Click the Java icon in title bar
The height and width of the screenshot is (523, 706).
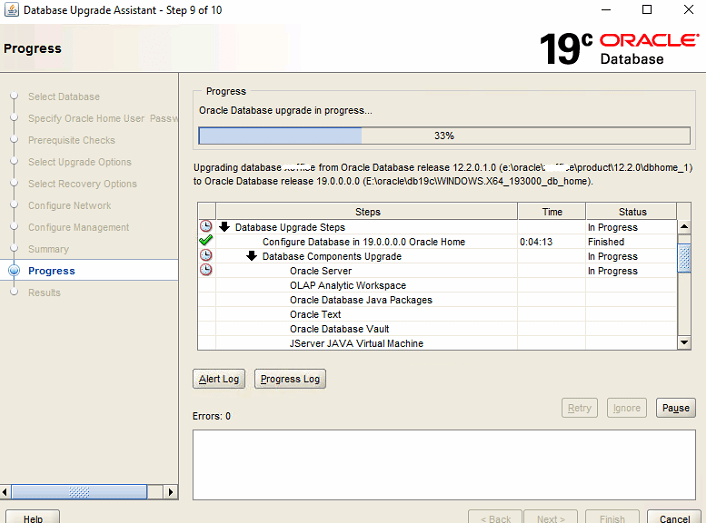coord(10,10)
